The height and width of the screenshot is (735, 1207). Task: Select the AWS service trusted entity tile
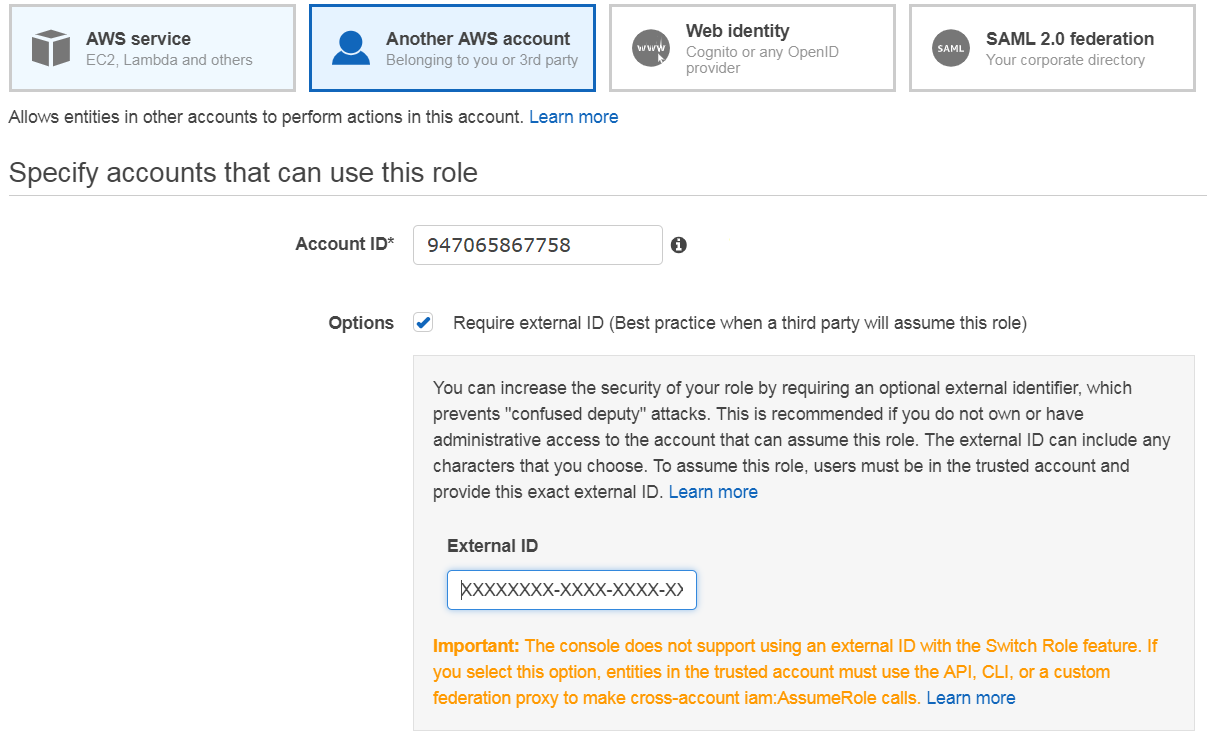click(x=150, y=47)
